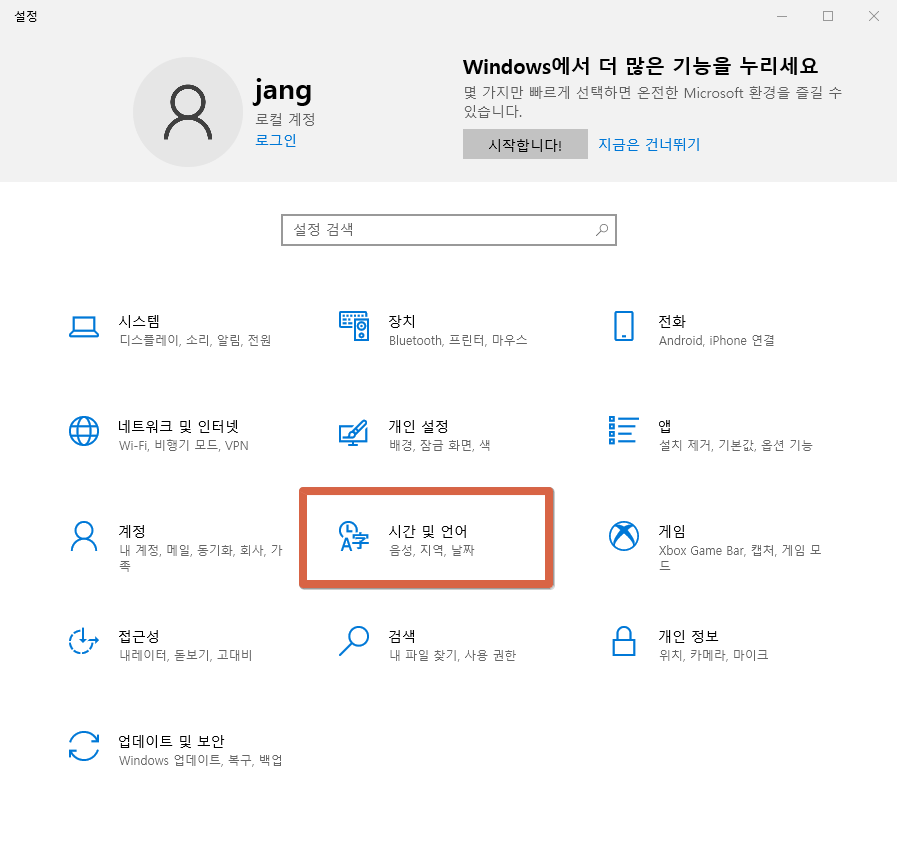Select the 장치 title text
The width and height of the screenshot is (897, 842).
402,321
